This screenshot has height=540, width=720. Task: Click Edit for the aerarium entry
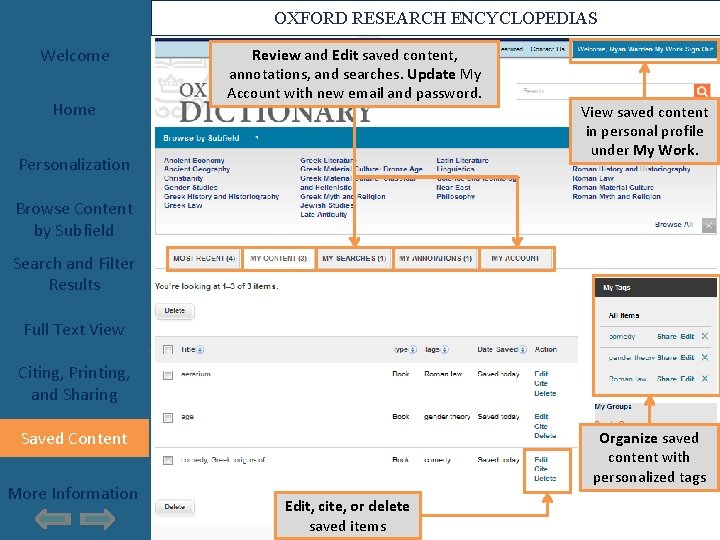point(541,374)
